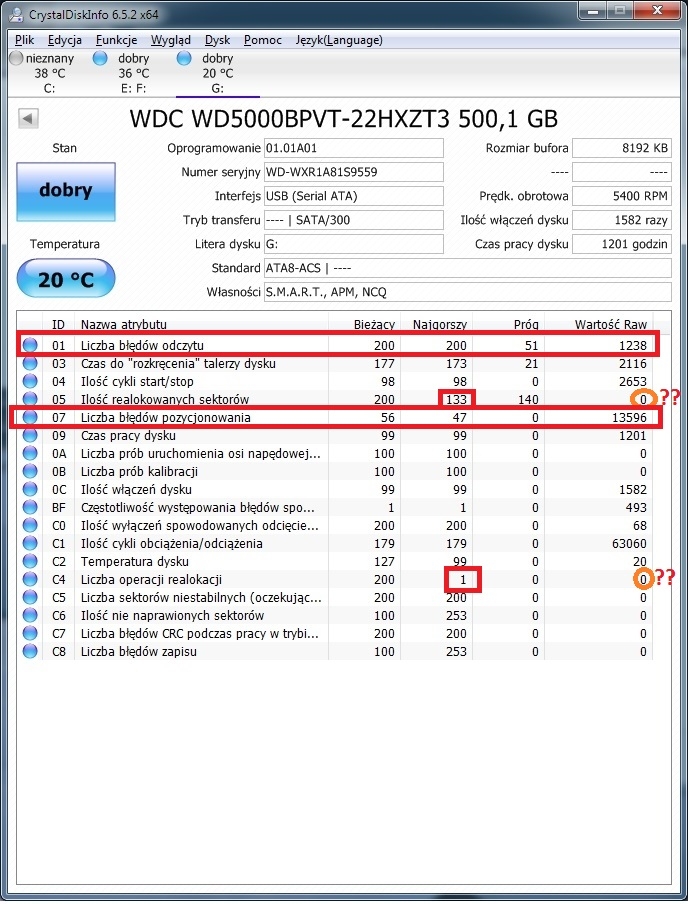The width and height of the screenshot is (692, 904).
Task: Click the Bieżący column header
Action: click(x=363, y=324)
